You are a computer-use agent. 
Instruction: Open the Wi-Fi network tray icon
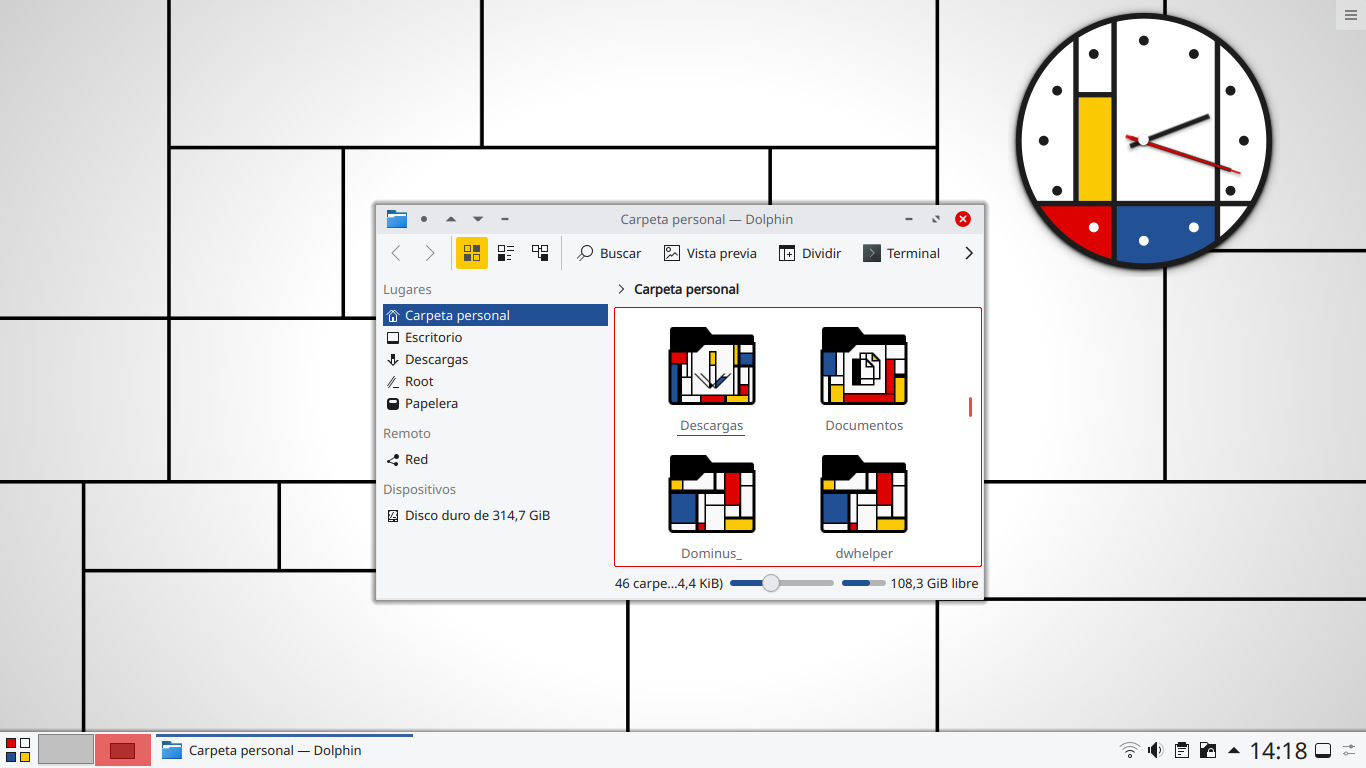1129,750
